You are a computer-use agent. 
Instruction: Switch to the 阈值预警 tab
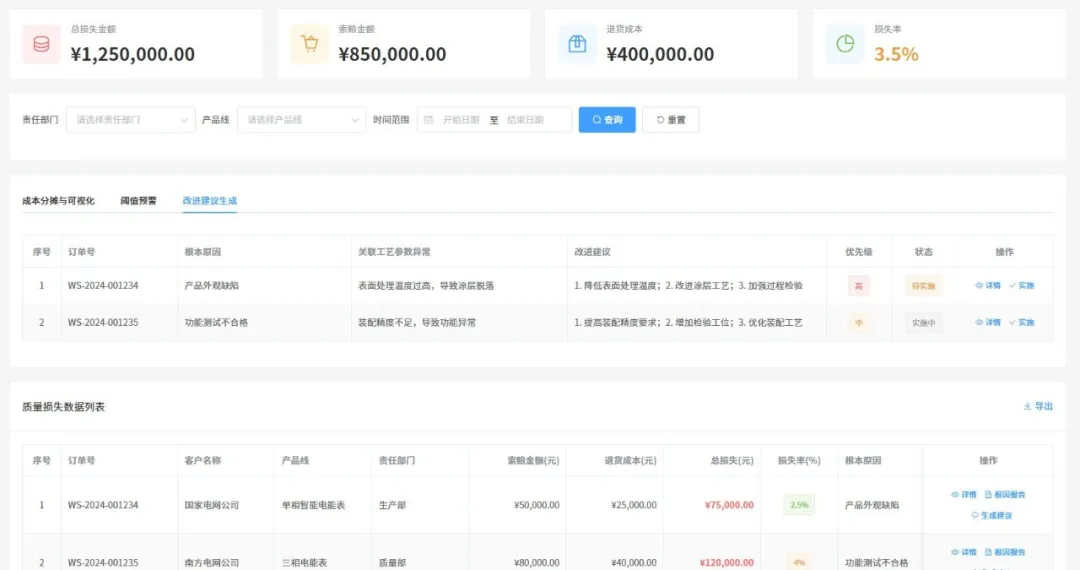138,201
